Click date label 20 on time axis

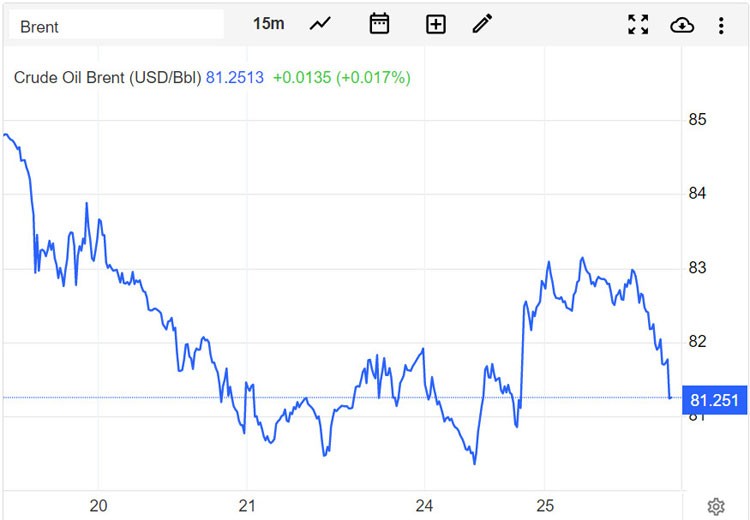pyautogui.click(x=98, y=505)
